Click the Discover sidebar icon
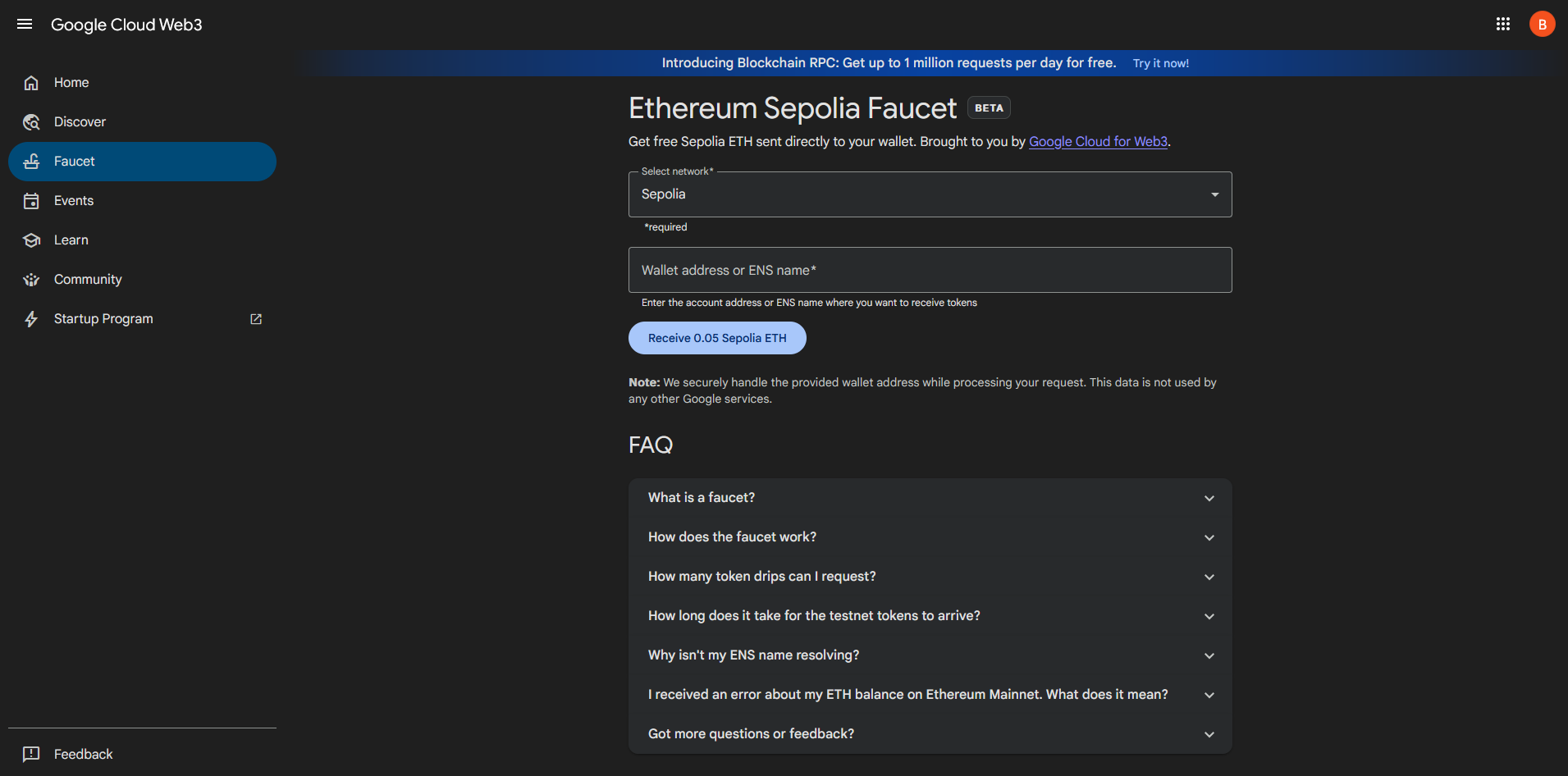 click(x=31, y=122)
